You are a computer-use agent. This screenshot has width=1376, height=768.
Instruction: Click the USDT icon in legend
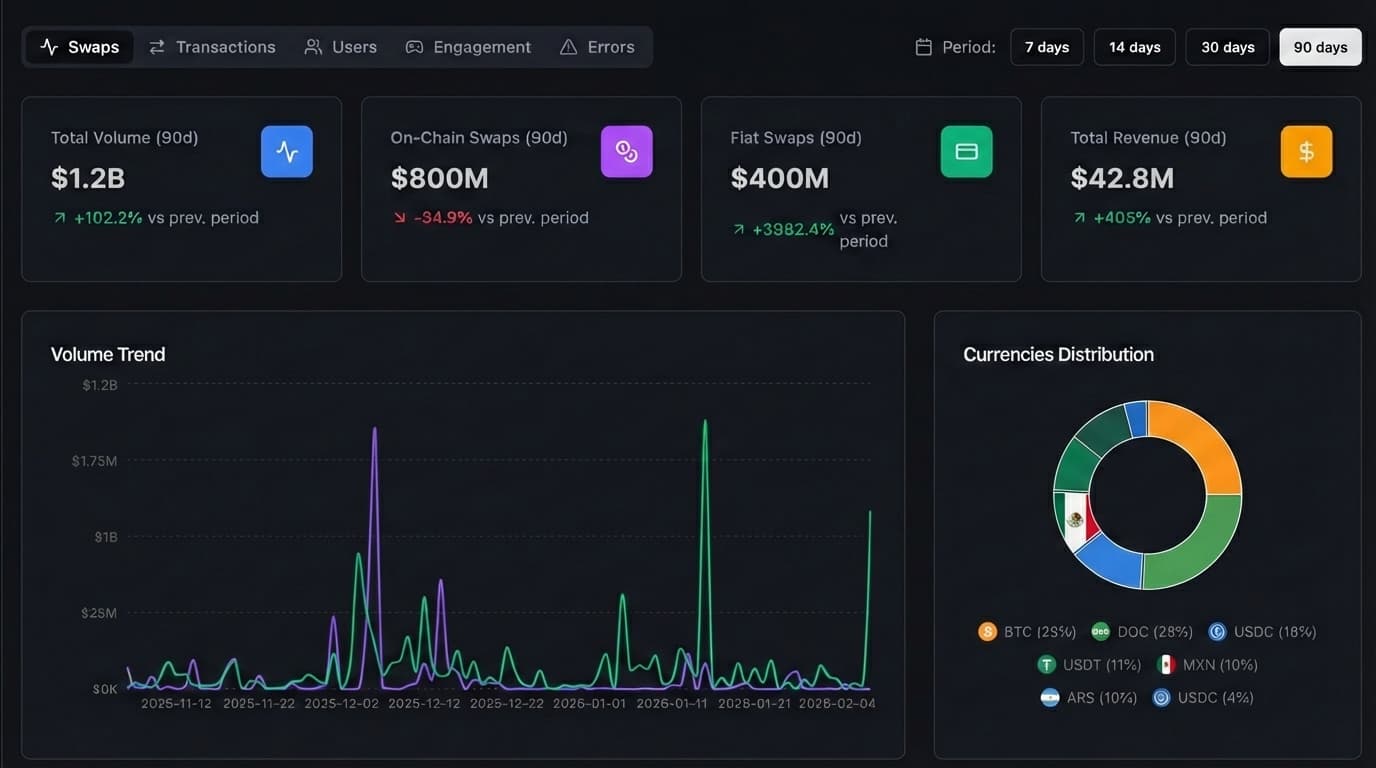(1047, 665)
